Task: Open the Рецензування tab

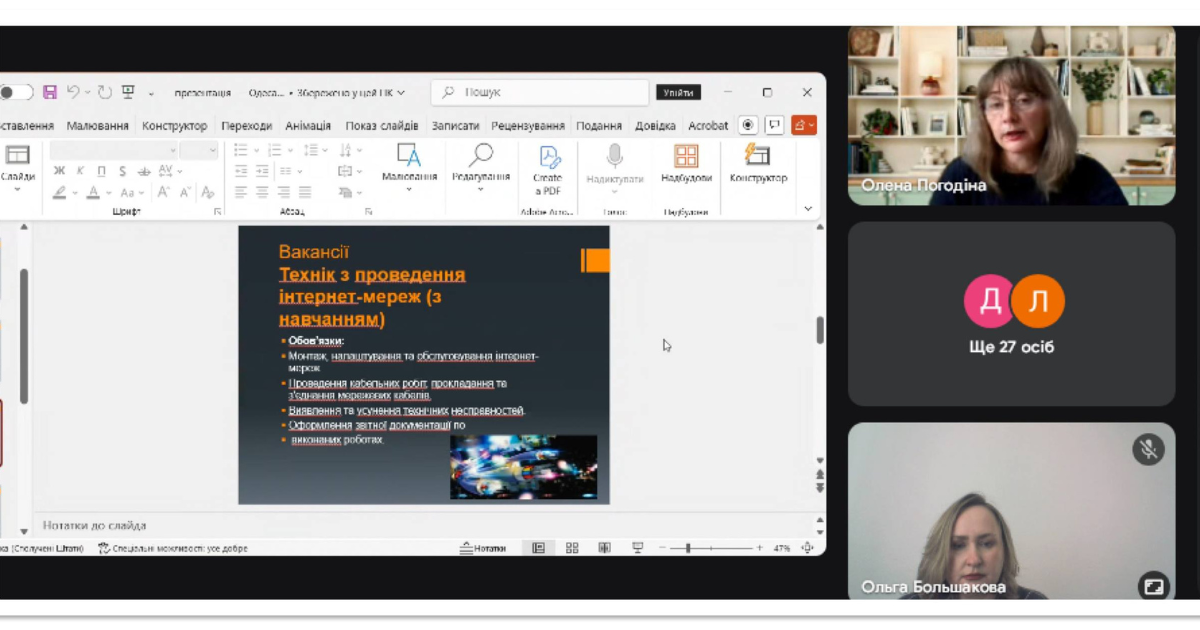Action: coord(528,126)
